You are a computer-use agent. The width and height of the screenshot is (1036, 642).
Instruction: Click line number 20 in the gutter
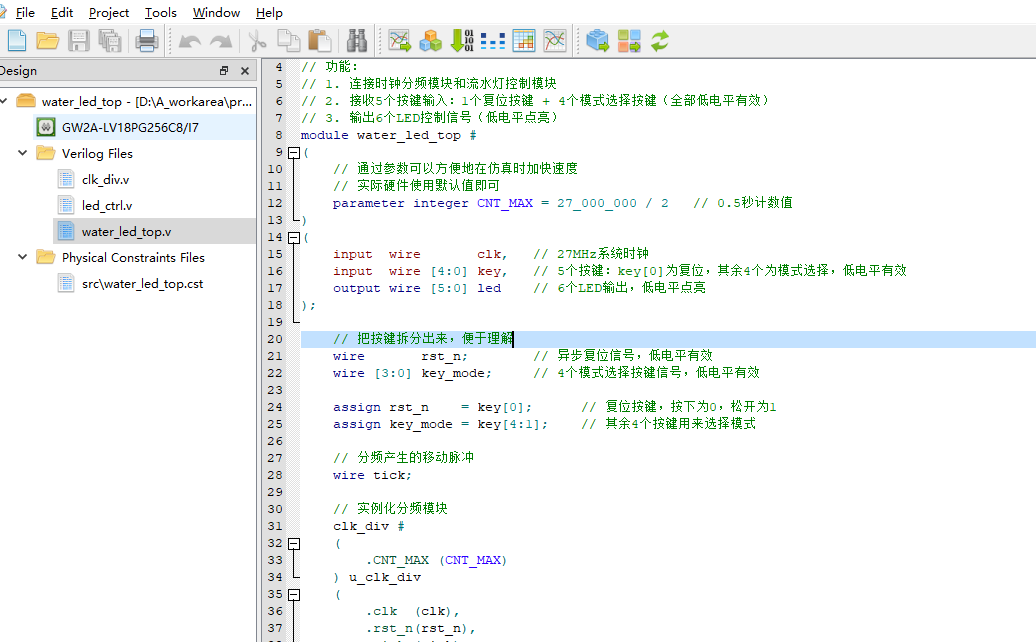point(275,339)
